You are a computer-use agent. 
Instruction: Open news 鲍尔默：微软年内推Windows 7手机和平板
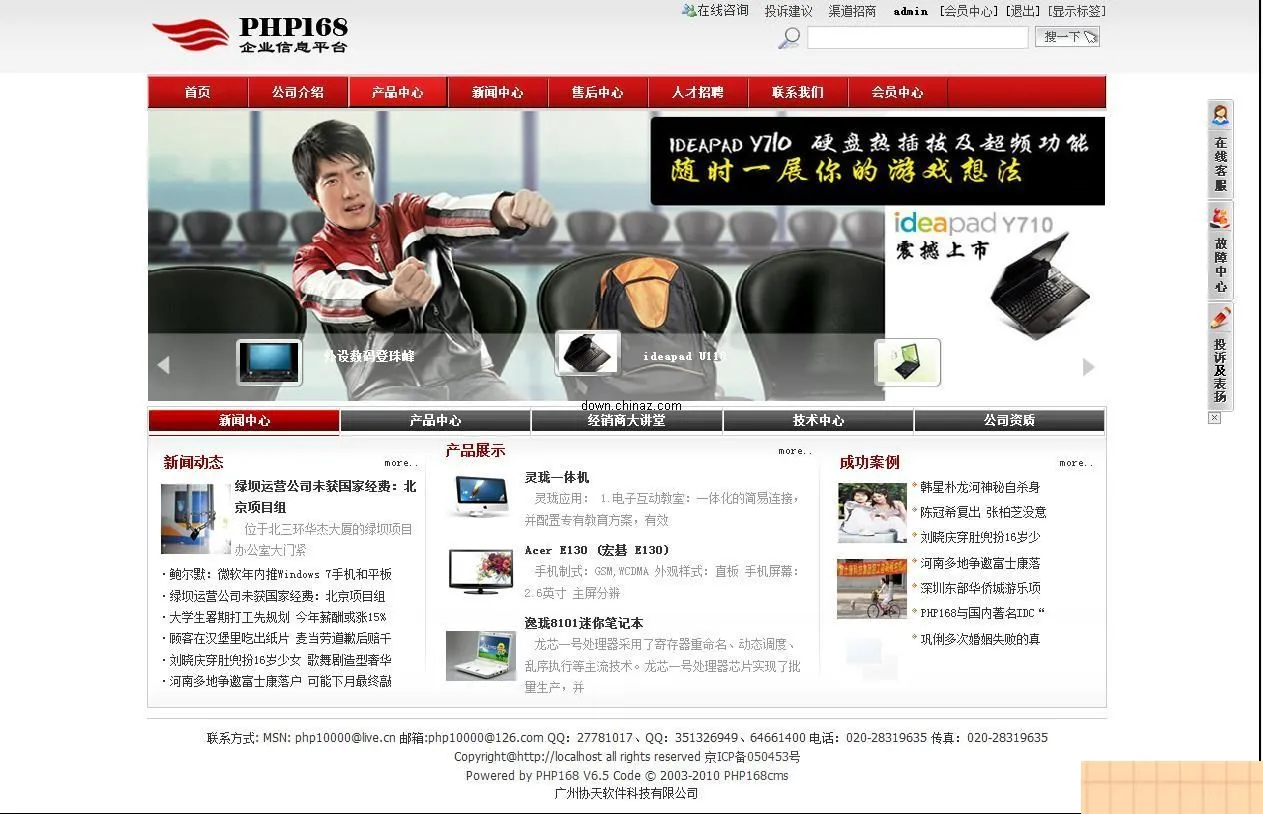(x=280, y=574)
